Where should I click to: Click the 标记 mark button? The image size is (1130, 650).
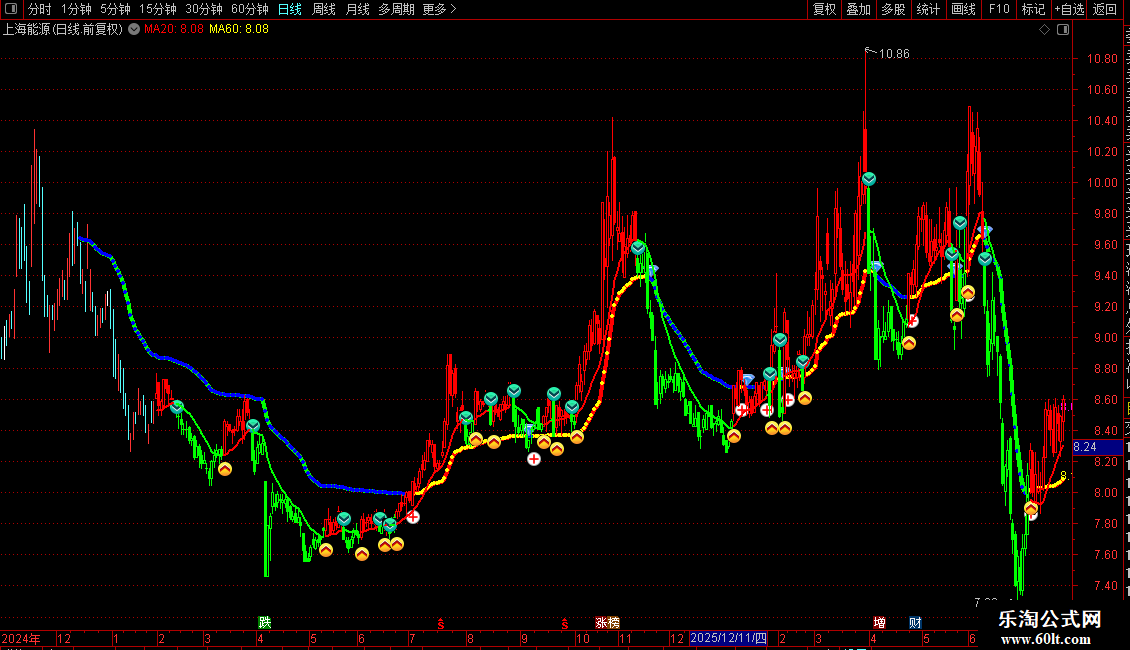pyautogui.click(x=1033, y=9)
